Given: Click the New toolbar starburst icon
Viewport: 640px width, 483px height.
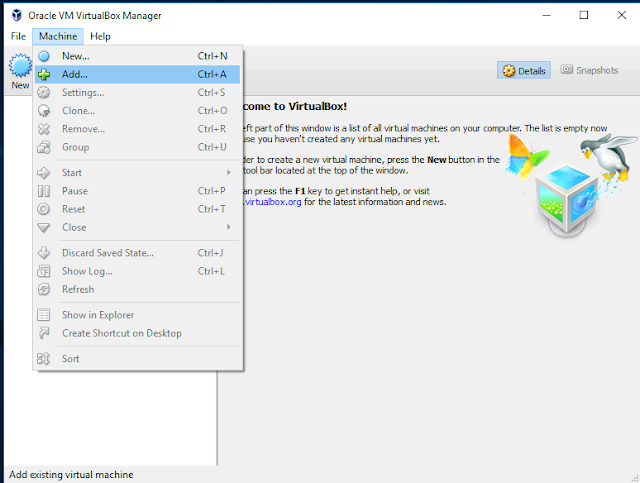Looking at the screenshot, I should click(20, 66).
